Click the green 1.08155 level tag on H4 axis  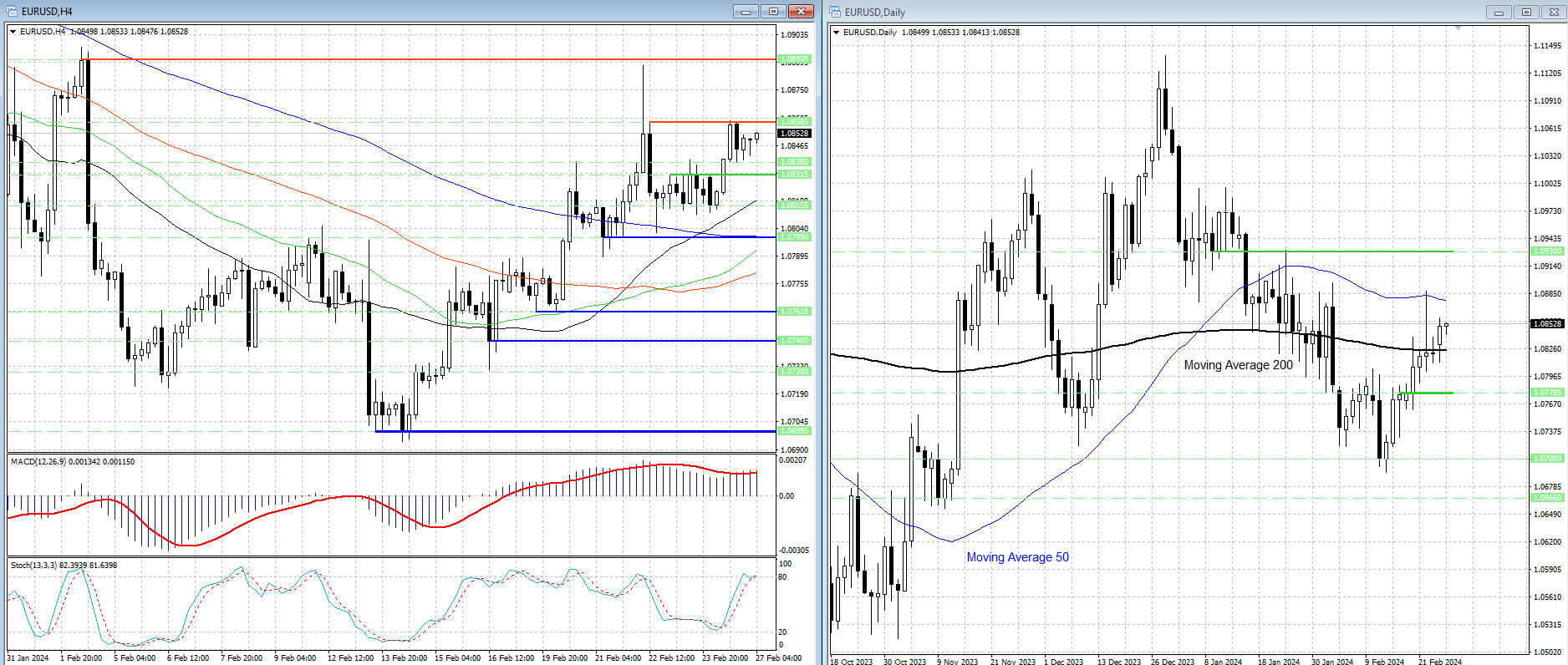[x=794, y=206]
